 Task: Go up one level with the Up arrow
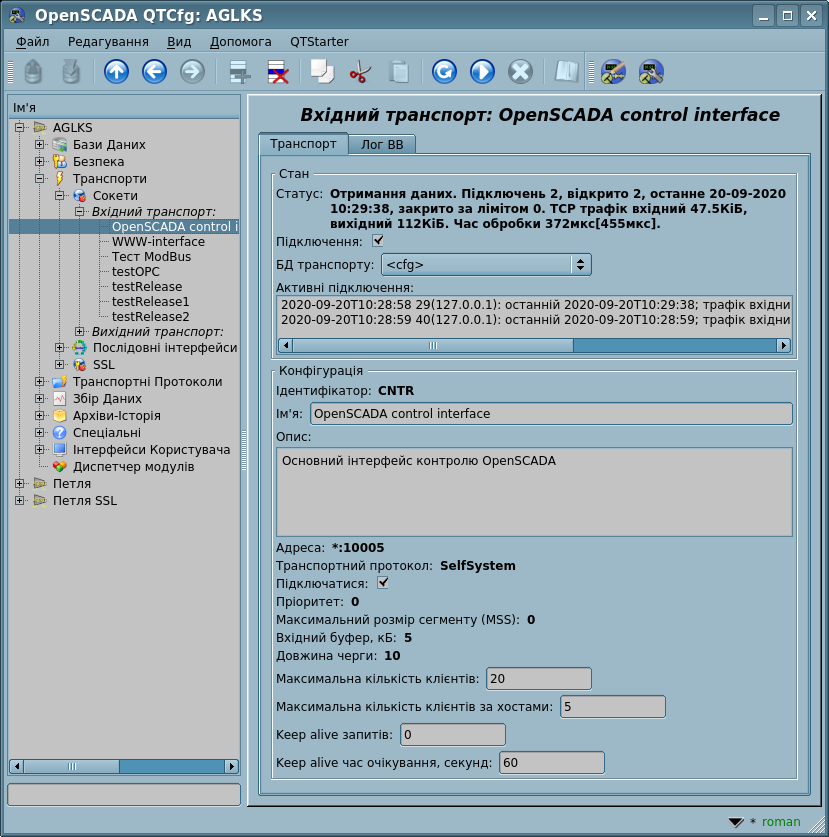point(116,72)
